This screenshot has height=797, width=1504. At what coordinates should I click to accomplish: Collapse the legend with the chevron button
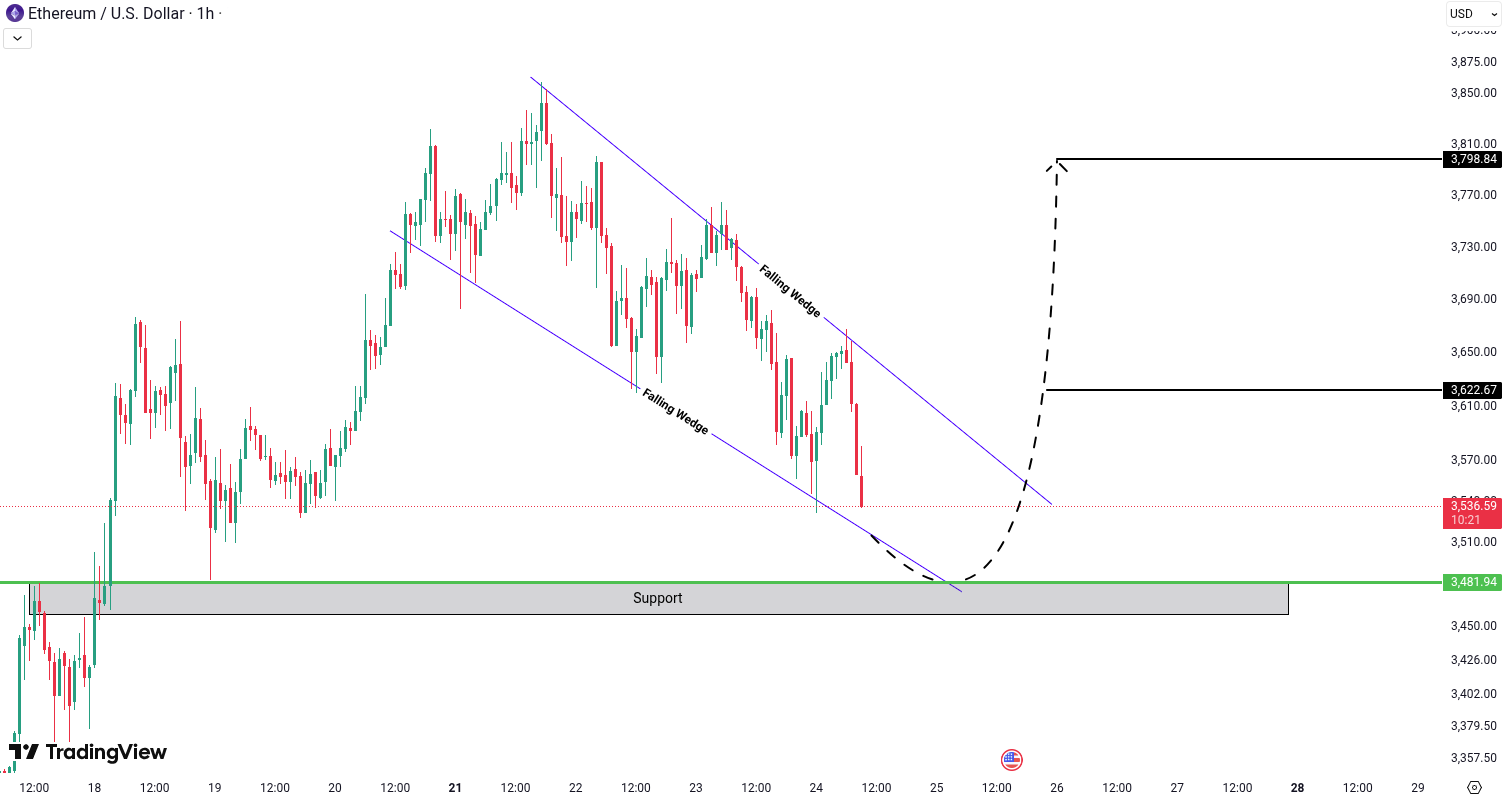(x=18, y=39)
